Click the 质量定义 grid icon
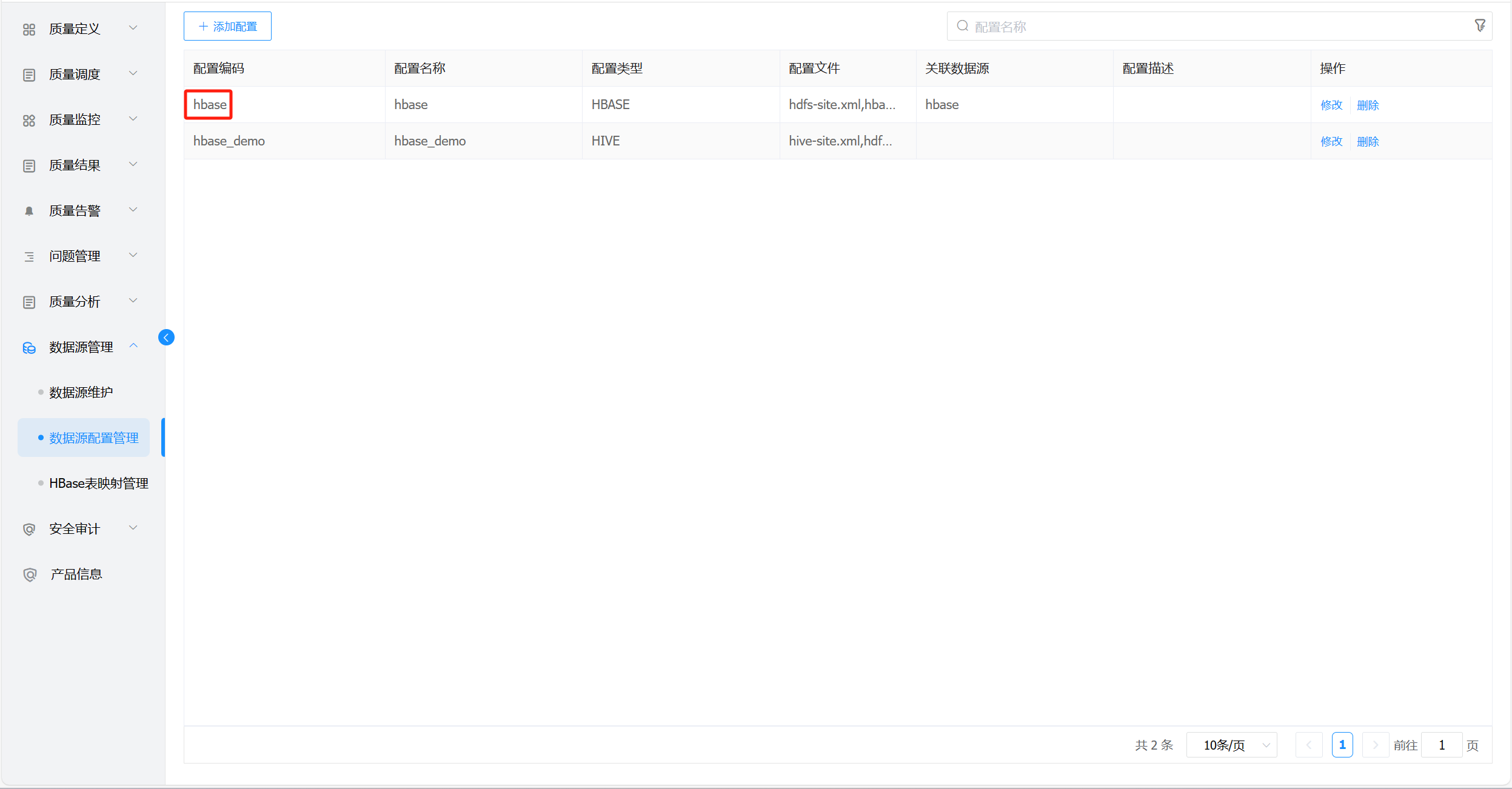Viewport: 1512px width, 789px height. coord(29,29)
